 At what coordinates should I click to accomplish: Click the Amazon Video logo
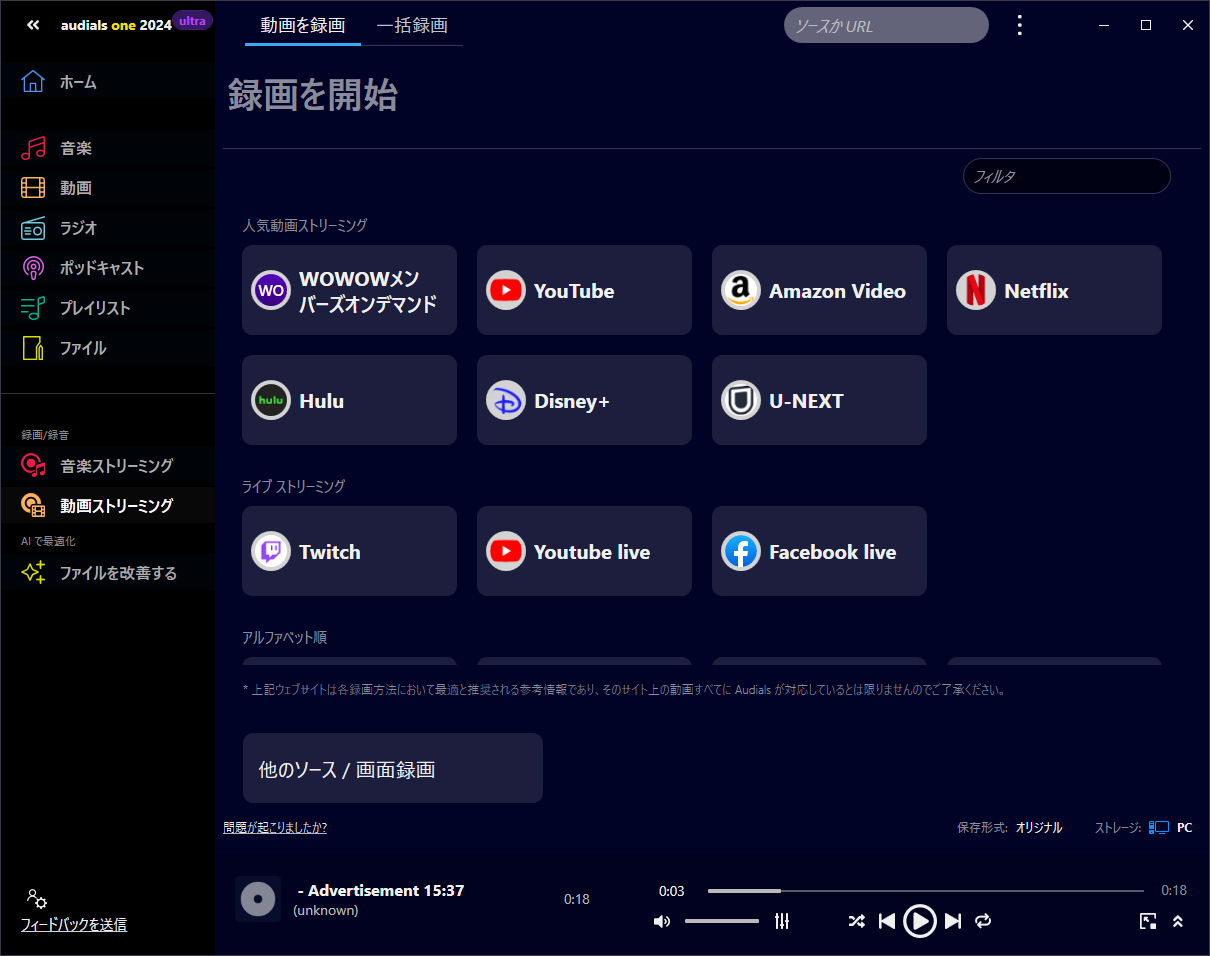tap(741, 291)
